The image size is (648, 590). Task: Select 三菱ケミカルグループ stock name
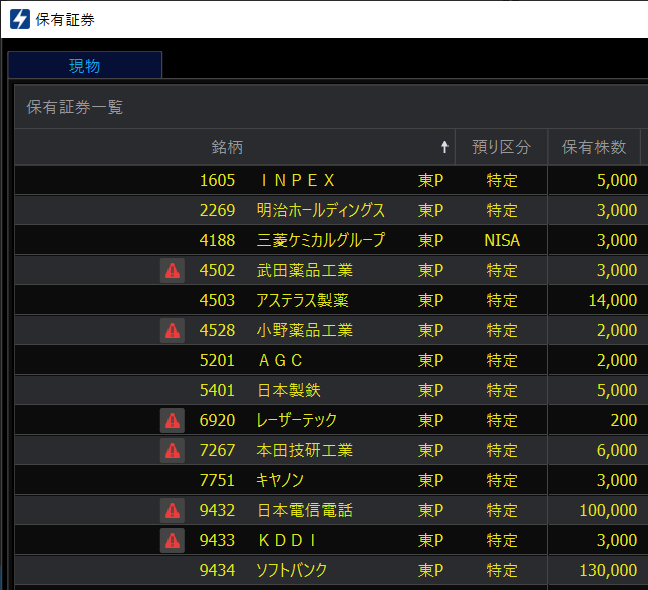[x=321, y=240]
